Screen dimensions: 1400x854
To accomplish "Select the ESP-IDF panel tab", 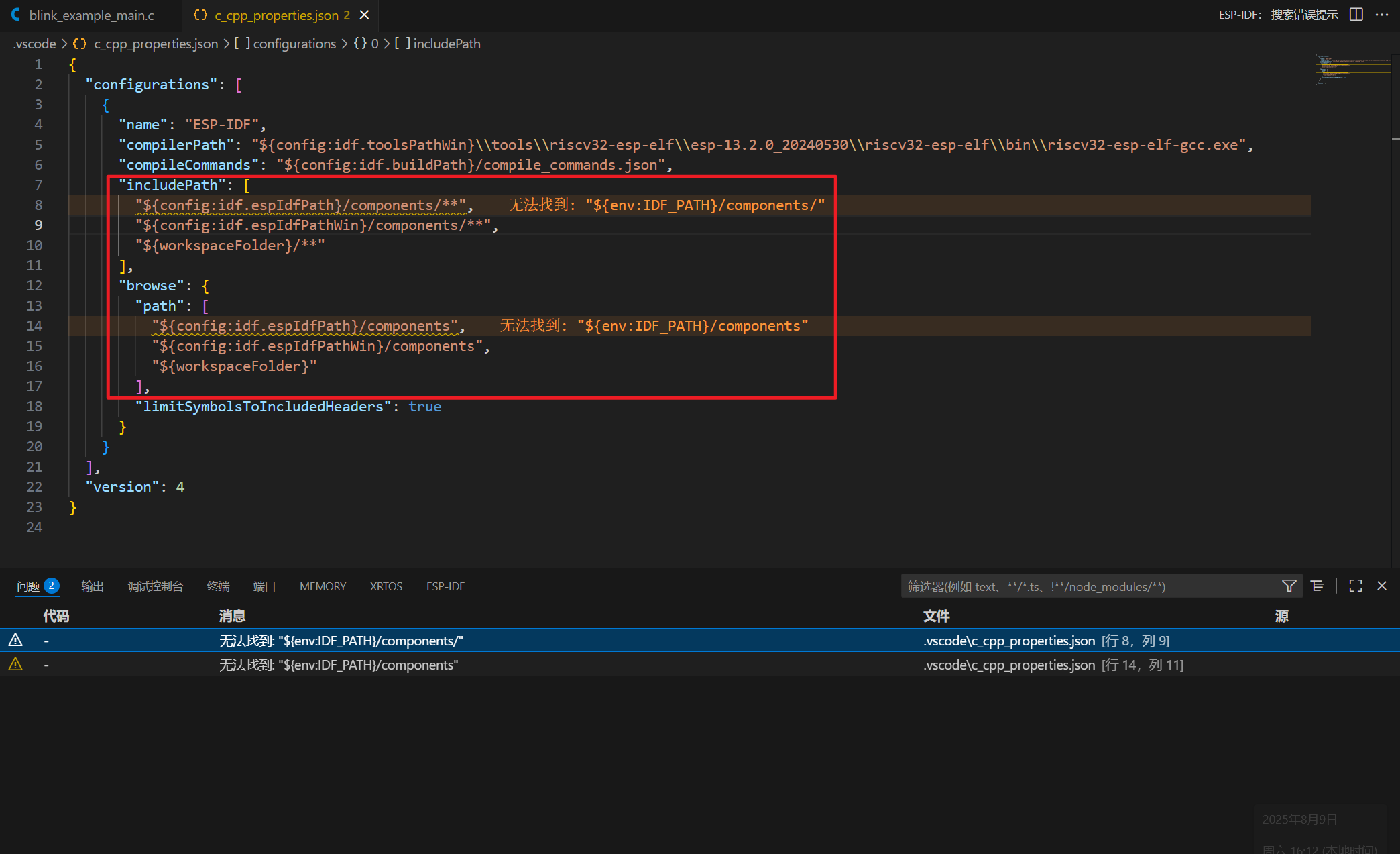I will pyautogui.click(x=445, y=586).
